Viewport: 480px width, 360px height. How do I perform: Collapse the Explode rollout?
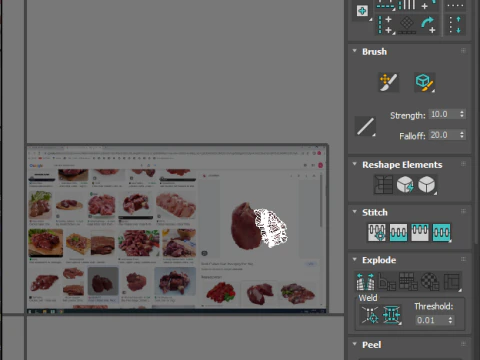(x=355, y=259)
